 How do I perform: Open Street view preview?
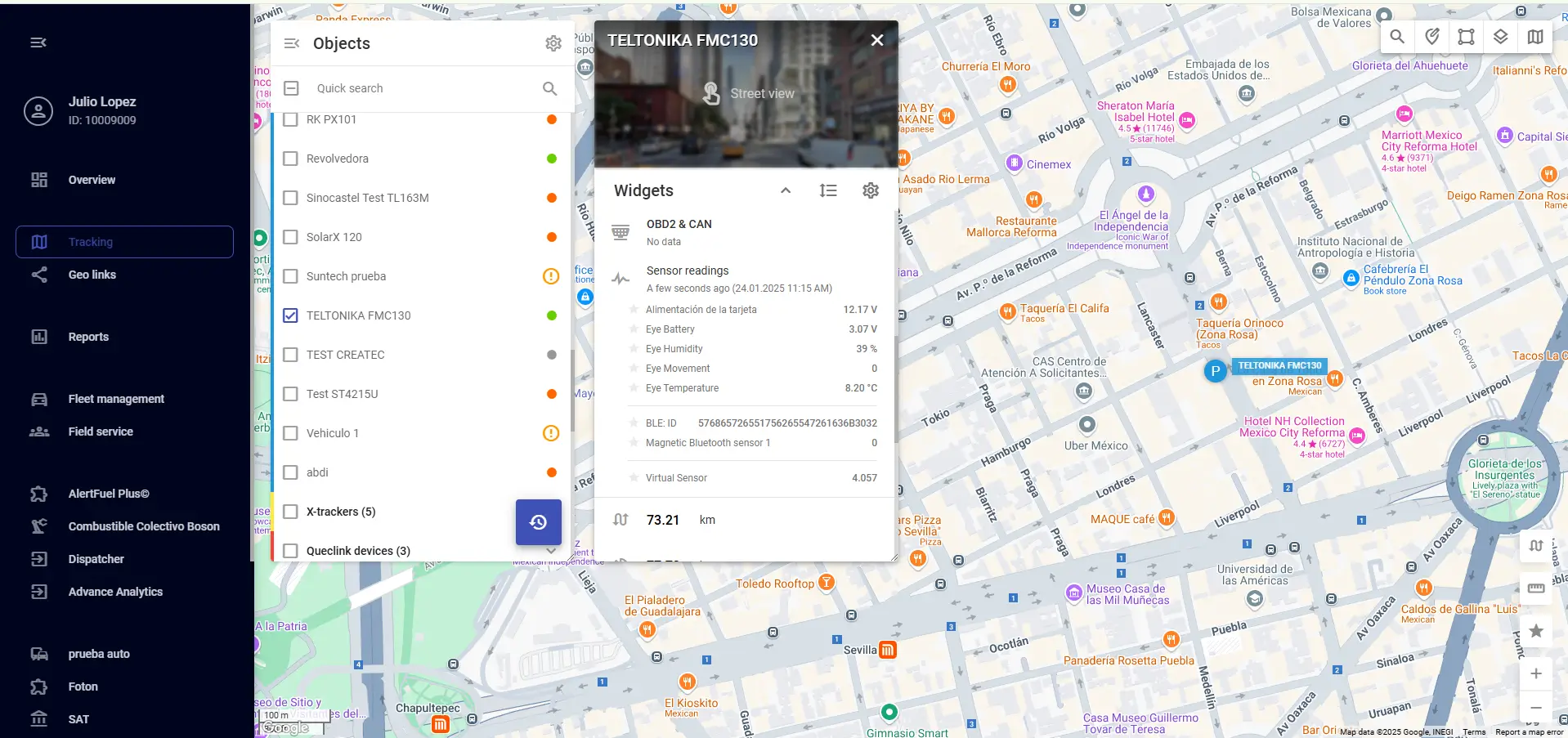[746, 94]
